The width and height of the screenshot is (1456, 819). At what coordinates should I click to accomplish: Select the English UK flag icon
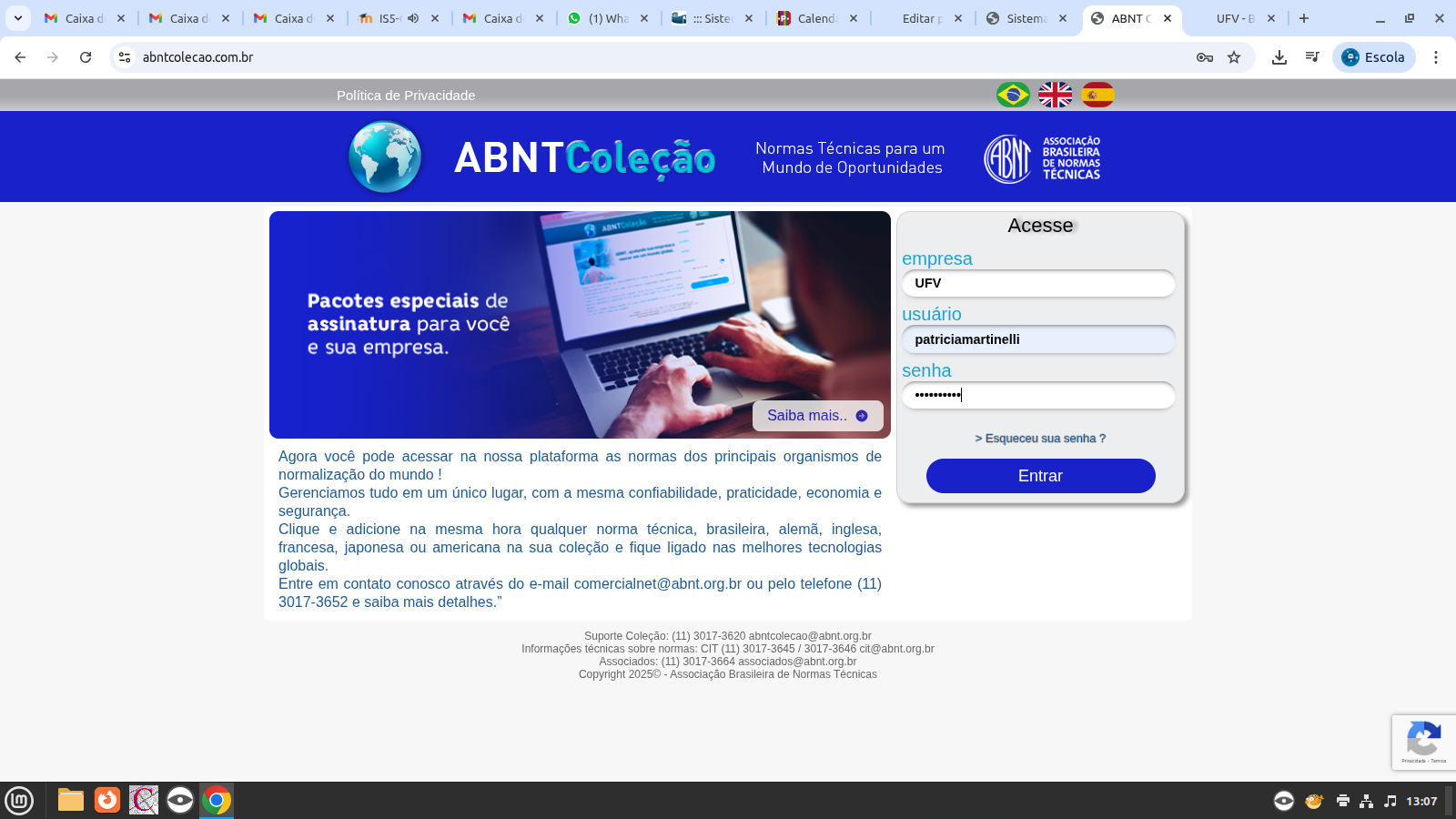tap(1056, 95)
